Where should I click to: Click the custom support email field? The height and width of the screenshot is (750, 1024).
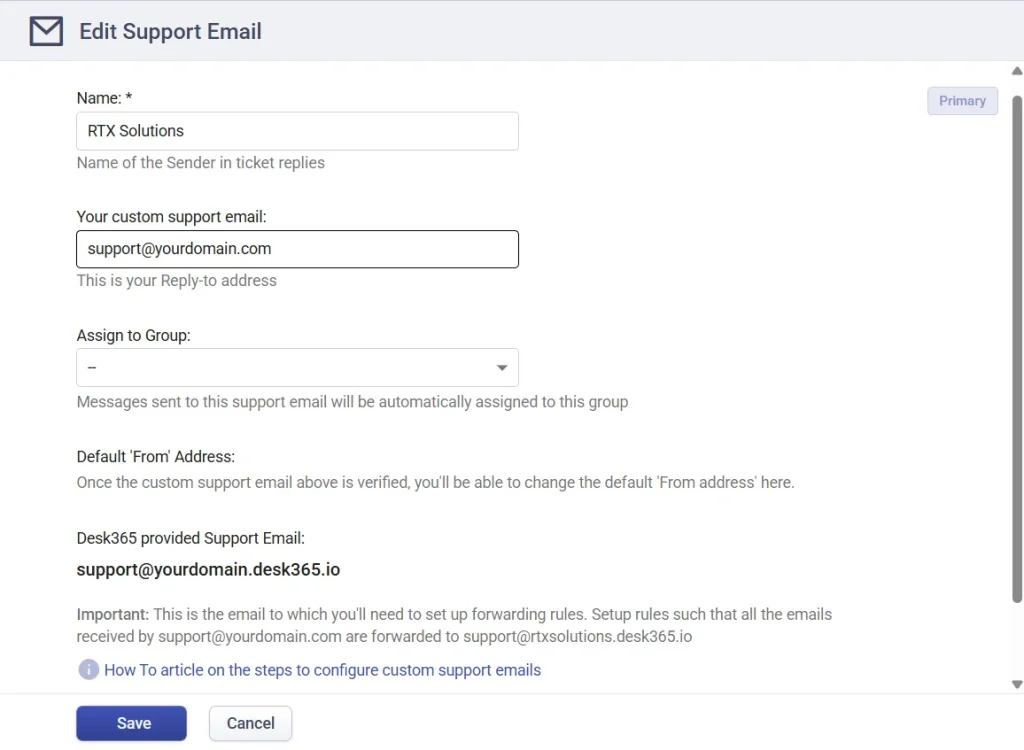(x=297, y=249)
